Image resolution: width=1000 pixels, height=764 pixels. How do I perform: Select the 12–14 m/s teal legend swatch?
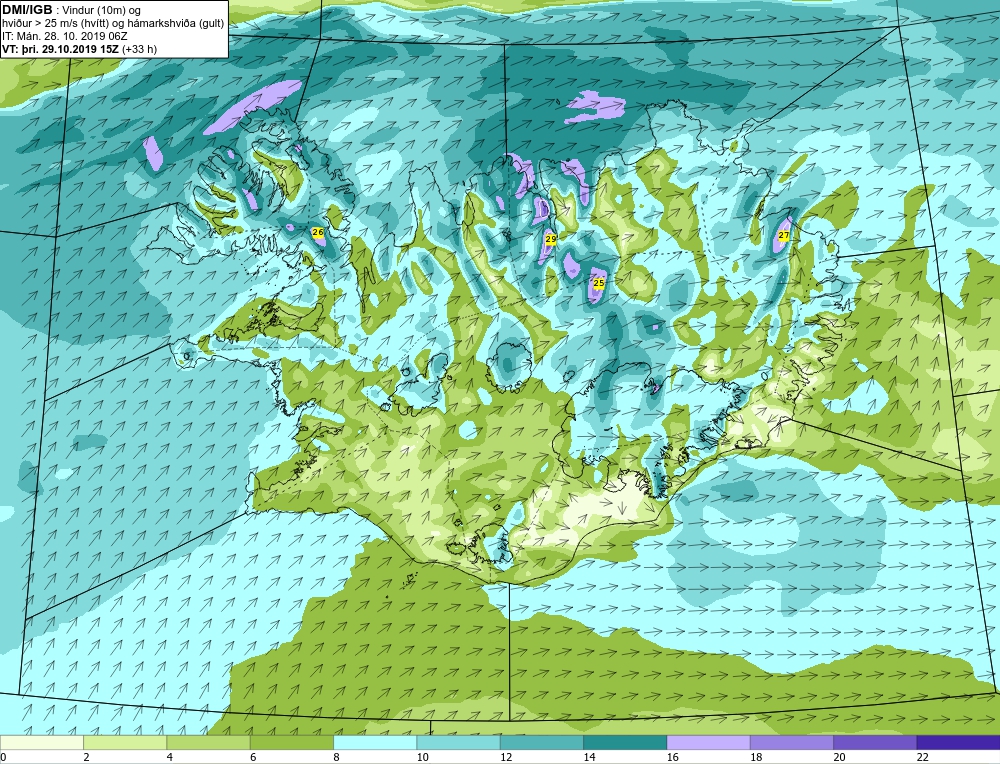pos(541,742)
